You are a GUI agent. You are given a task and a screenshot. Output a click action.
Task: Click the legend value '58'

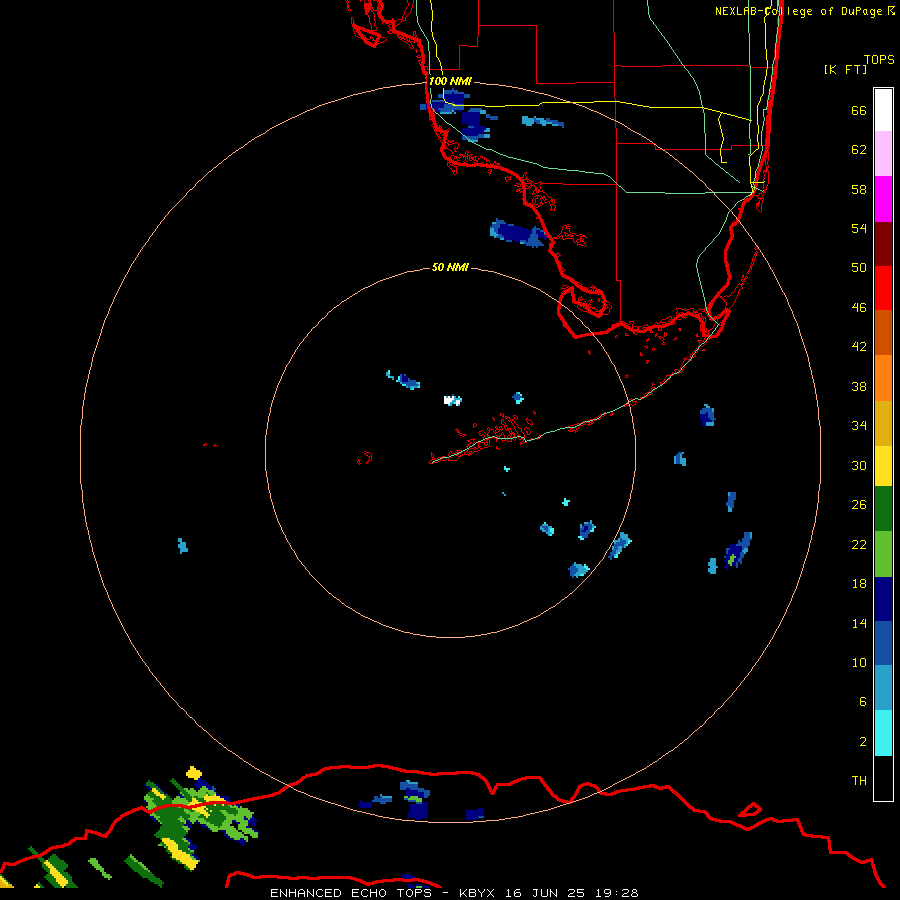pyautogui.click(x=859, y=189)
